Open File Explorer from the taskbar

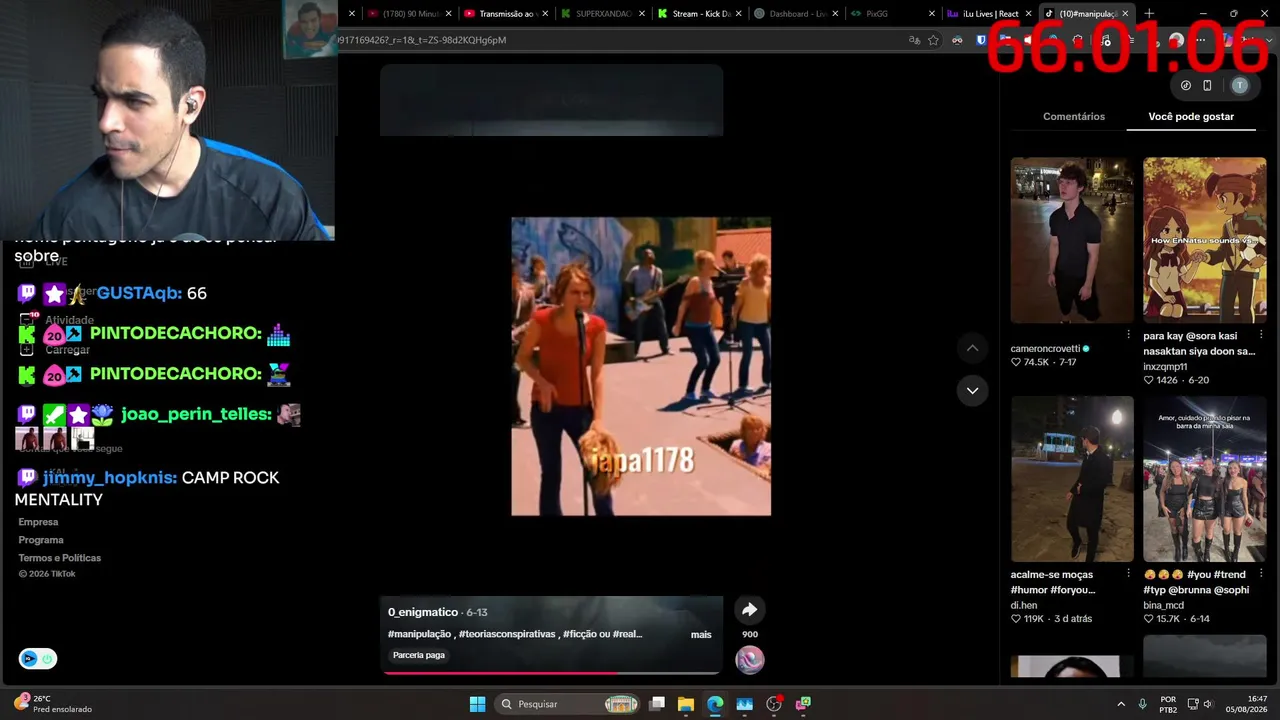click(x=686, y=704)
